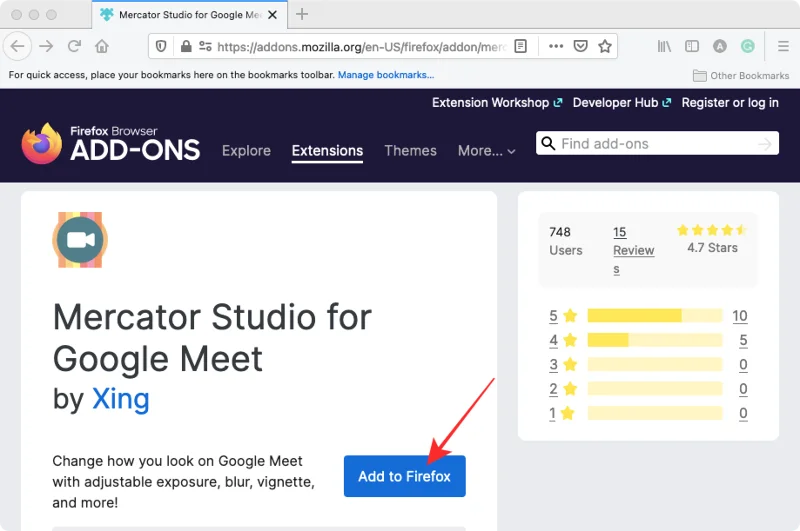The height and width of the screenshot is (531, 800).
Task: Click the Add to Firefox button
Action: (x=404, y=476)
